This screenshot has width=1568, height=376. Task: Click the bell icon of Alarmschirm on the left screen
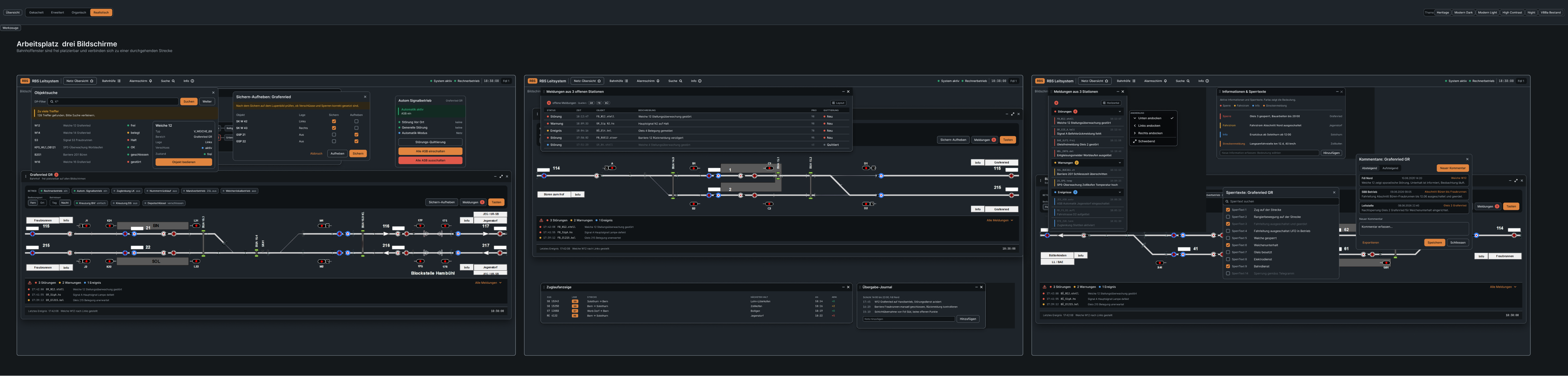click(x=150, y=81)
